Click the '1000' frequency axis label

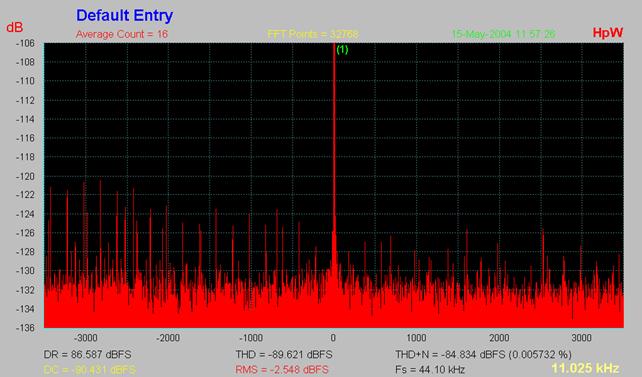416,338
